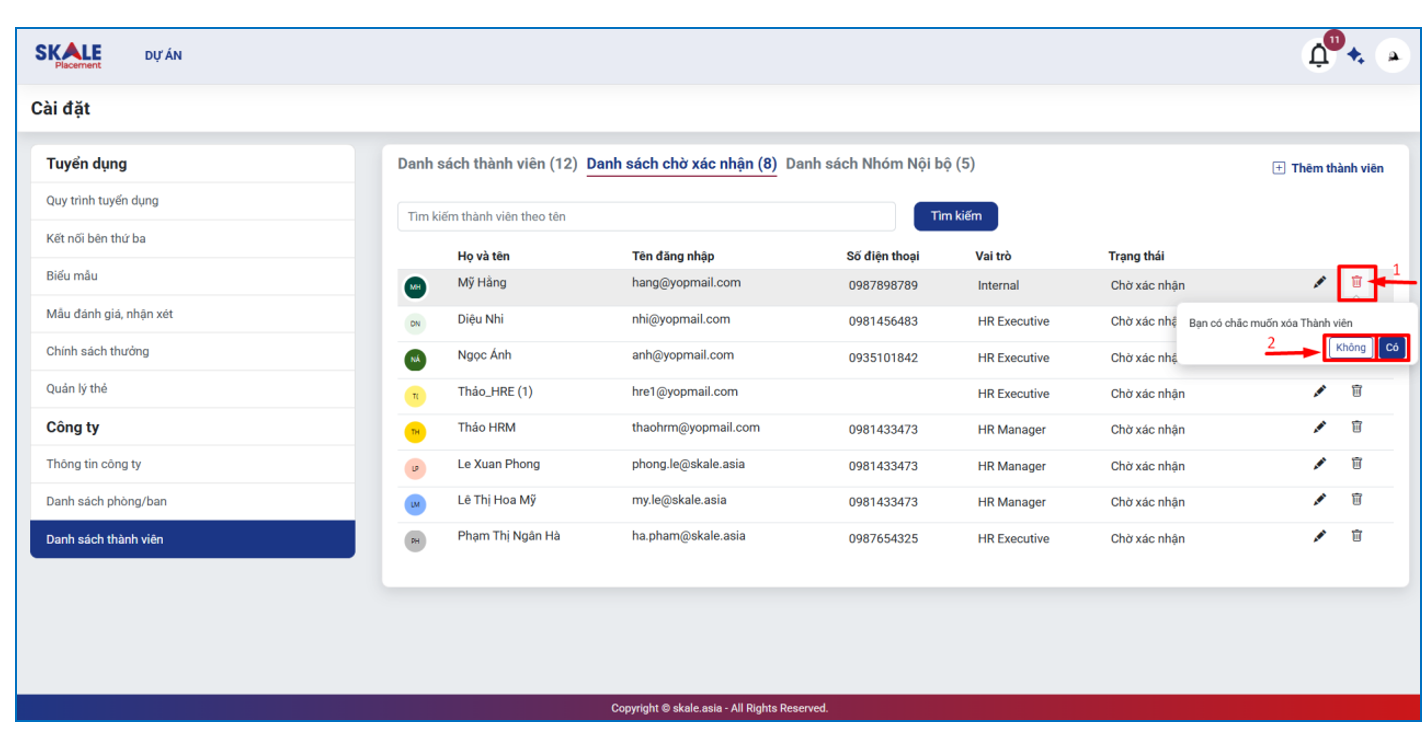This screenshot has width=1428, height=737.
Task: Click Thêm thành viên to add member
Action: point(1328,168)
